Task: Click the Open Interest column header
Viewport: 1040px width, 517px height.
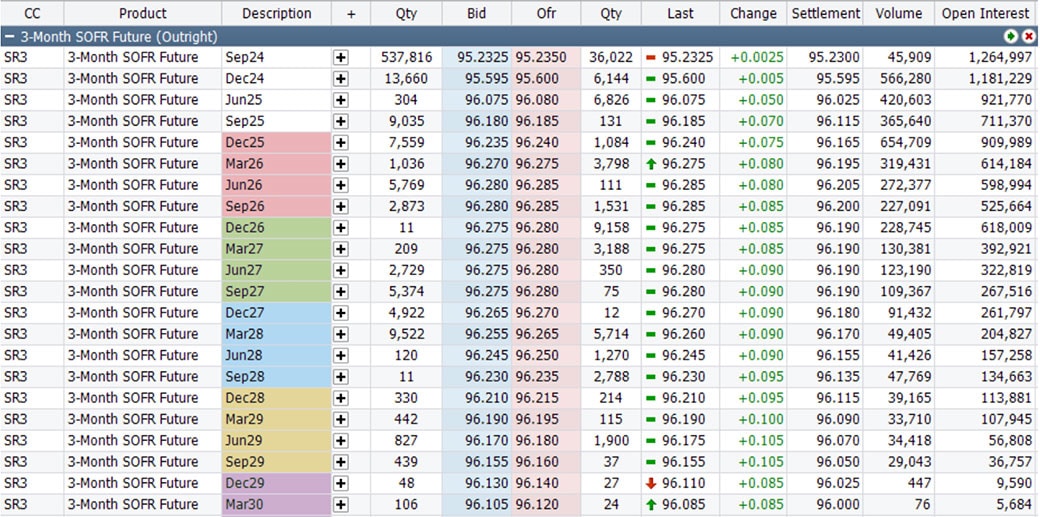Action: pyautogui.click(x=985, y=14)
